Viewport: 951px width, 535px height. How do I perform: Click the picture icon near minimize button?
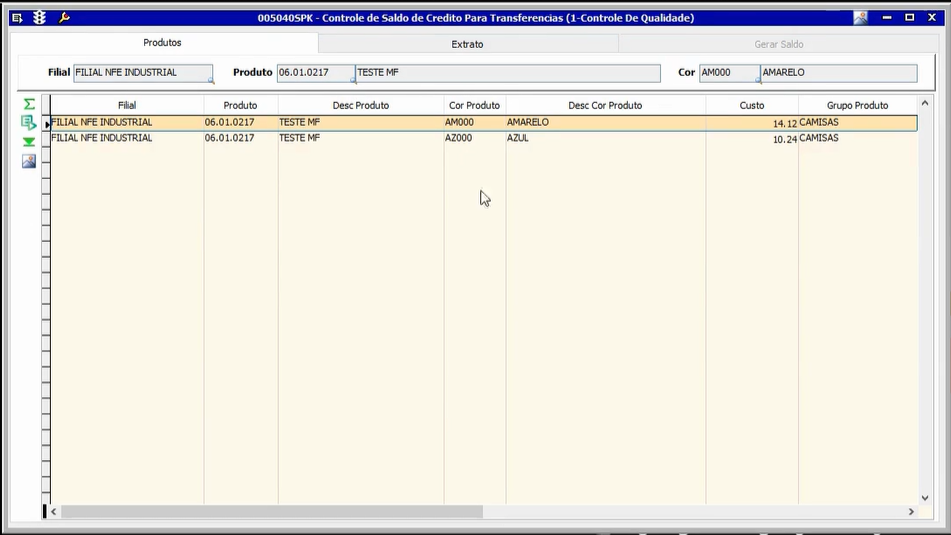point(861,18)
